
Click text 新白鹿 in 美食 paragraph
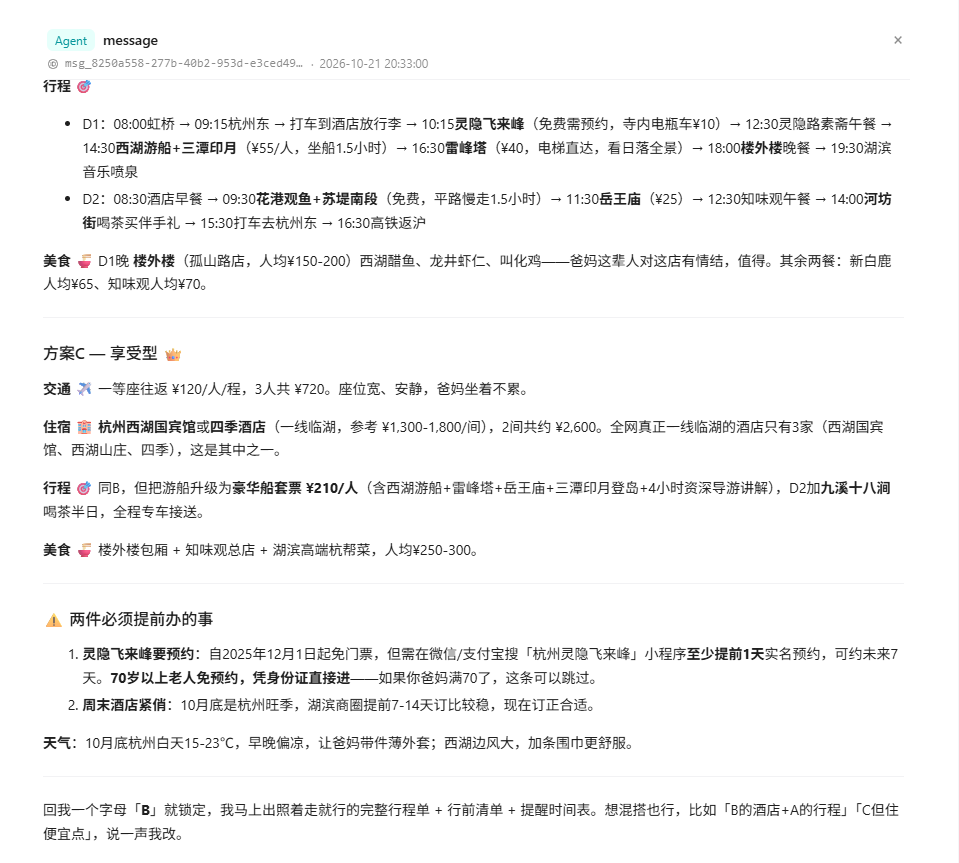870,261
